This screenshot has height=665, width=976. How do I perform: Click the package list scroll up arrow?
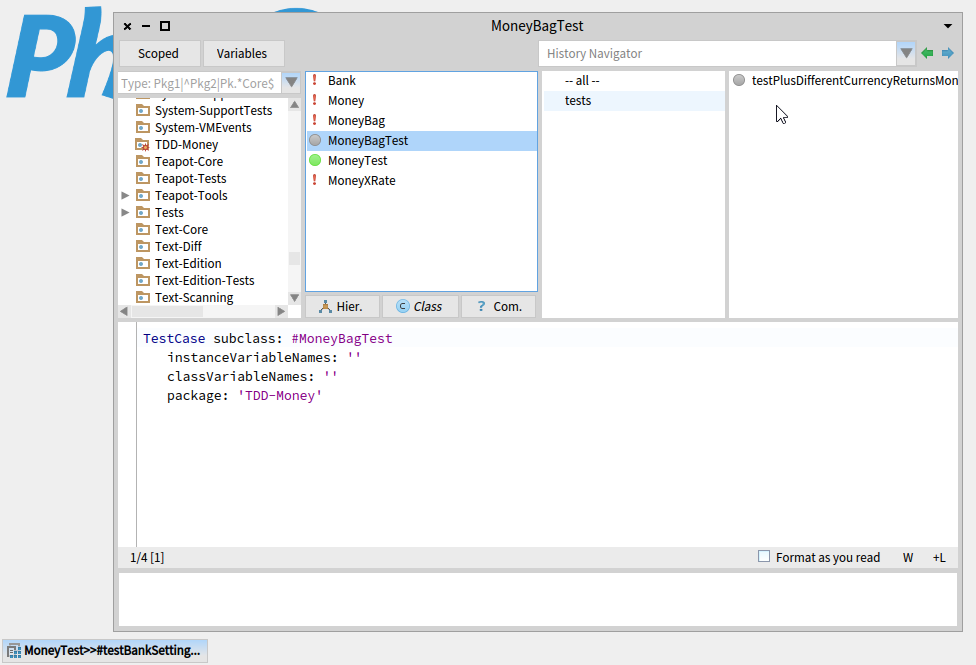294,105
